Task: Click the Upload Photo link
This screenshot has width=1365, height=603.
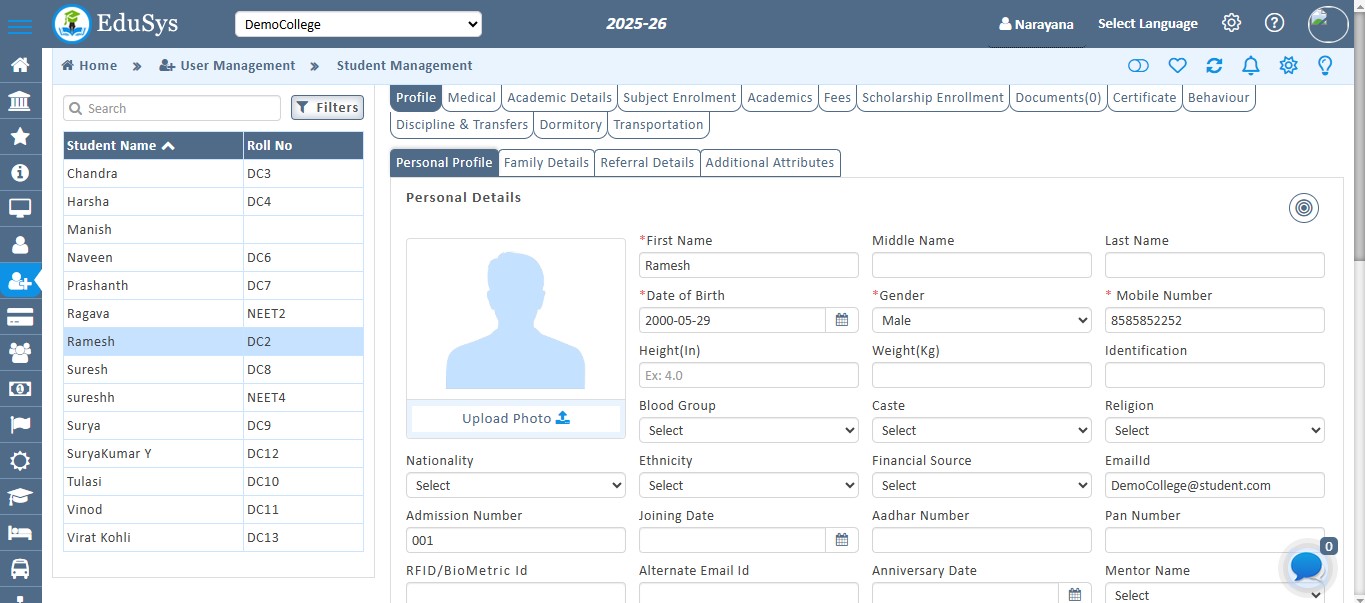Action: 515,418
